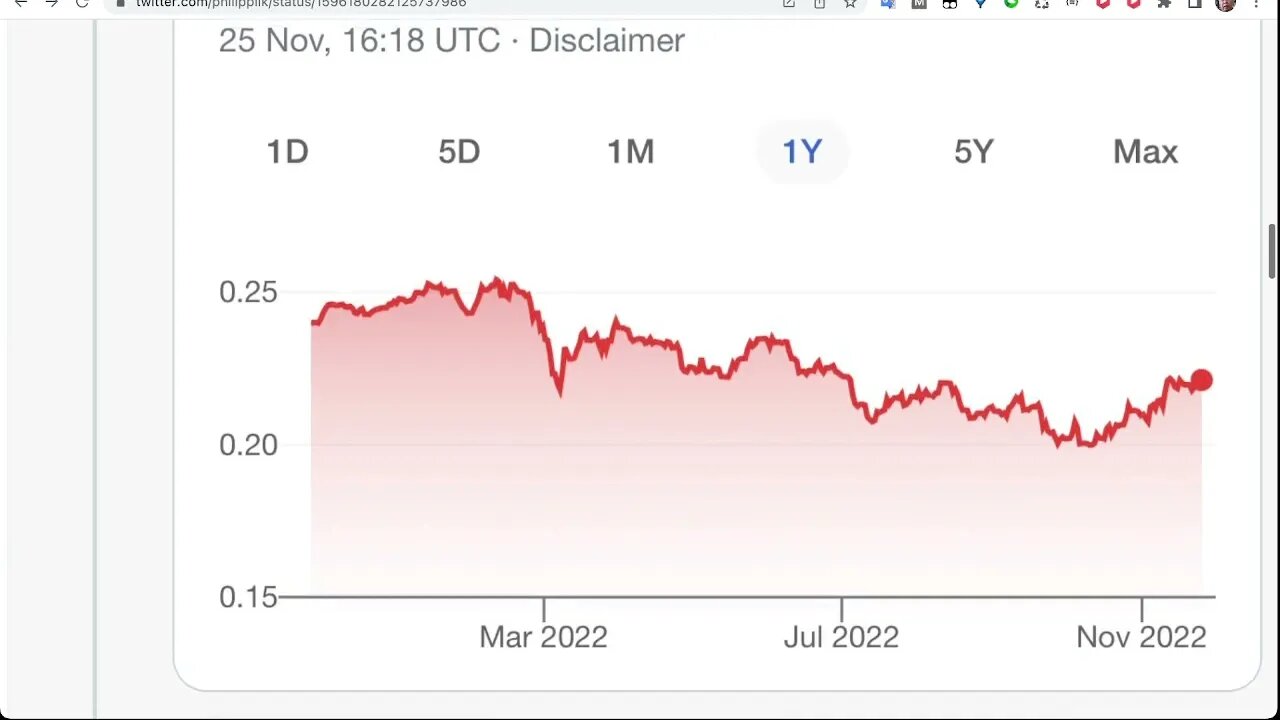Open the Disclaimer link

(x=606, y=41)
